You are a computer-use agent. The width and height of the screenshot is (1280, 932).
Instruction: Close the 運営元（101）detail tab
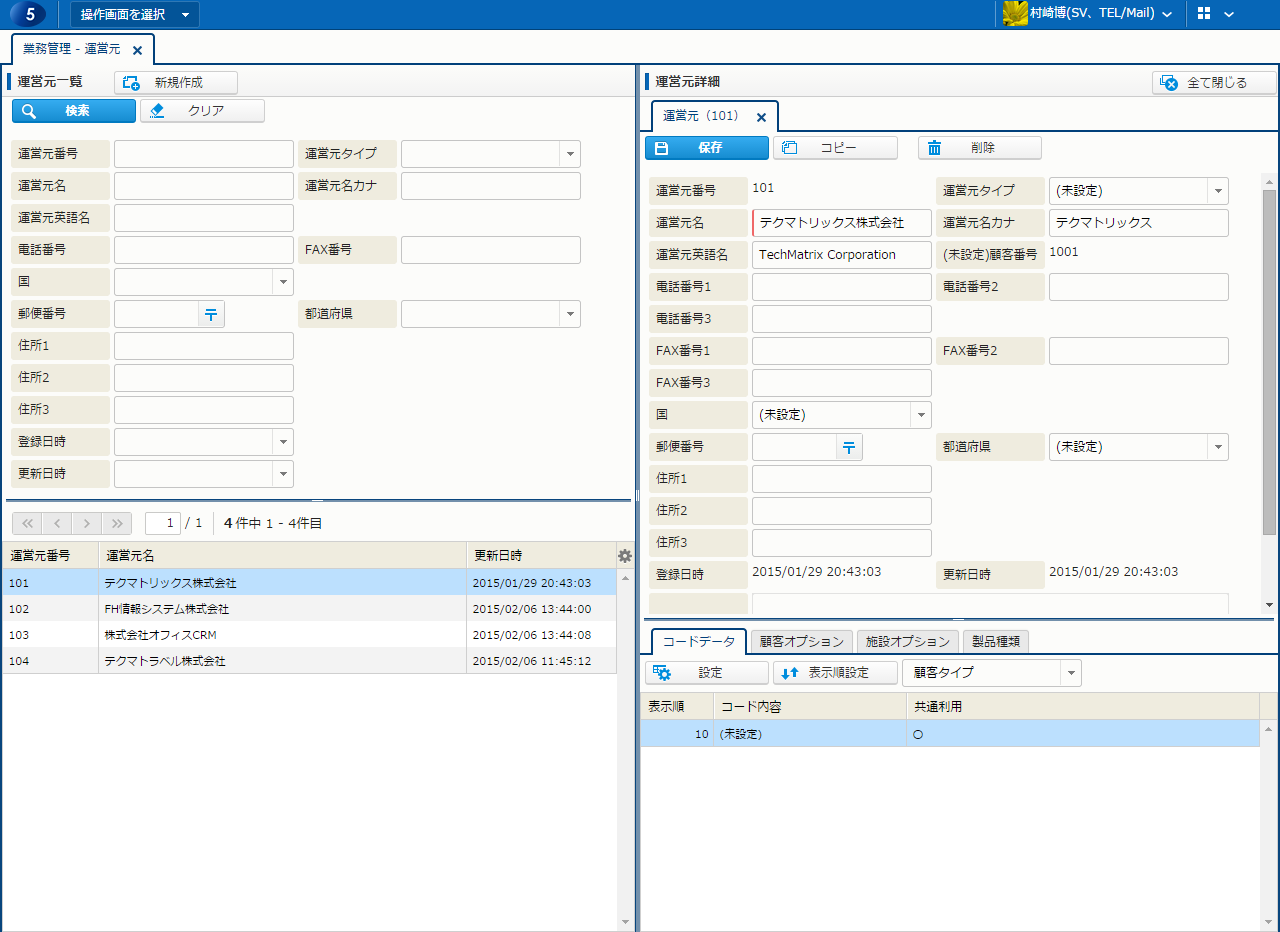(761, 117)
